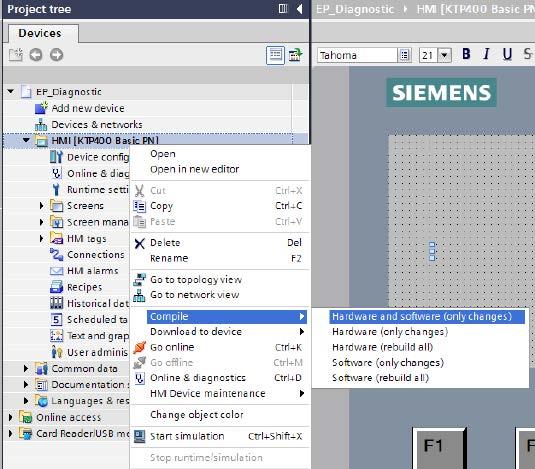Collapse the EP_Diagnostic project node
The image size is (535, 469).
[x=11, y=91]
